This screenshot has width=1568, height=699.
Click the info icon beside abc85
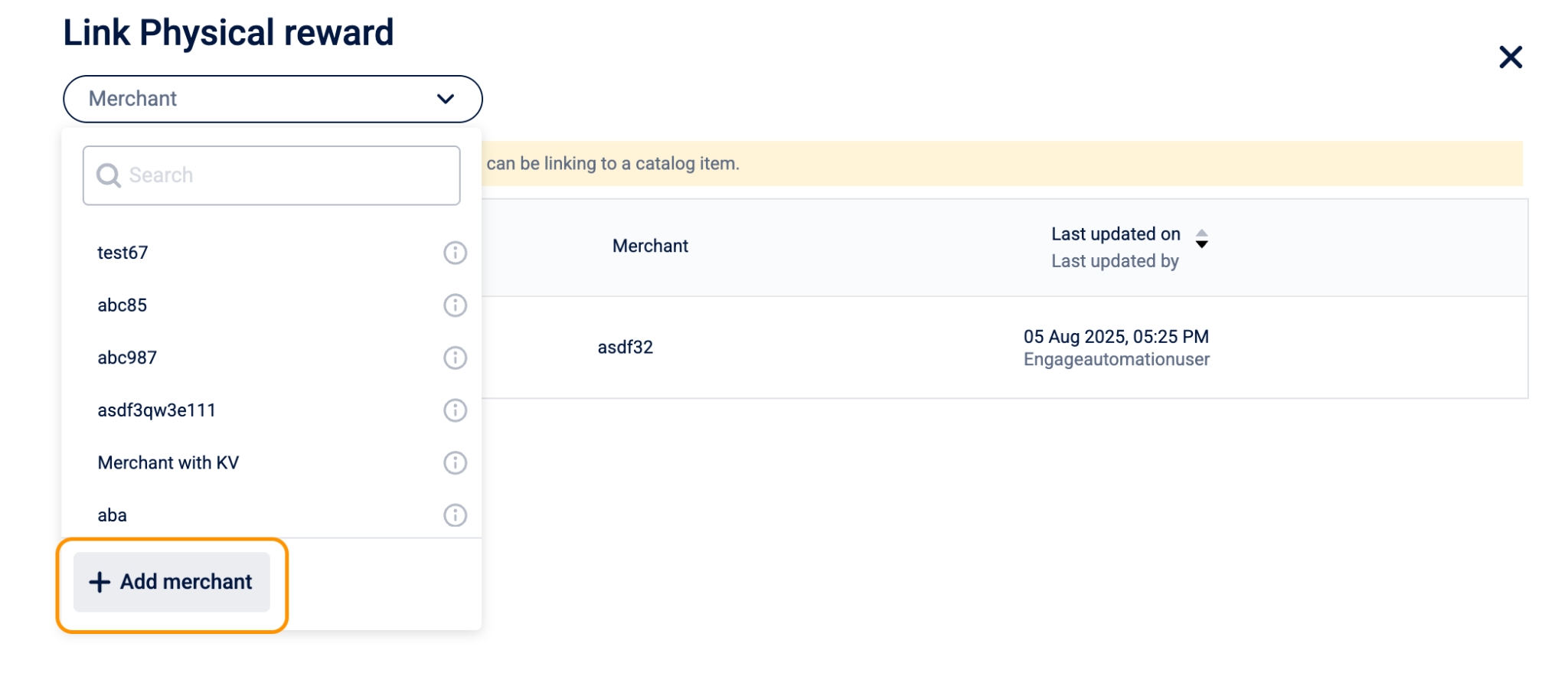(x=455, y=305)
